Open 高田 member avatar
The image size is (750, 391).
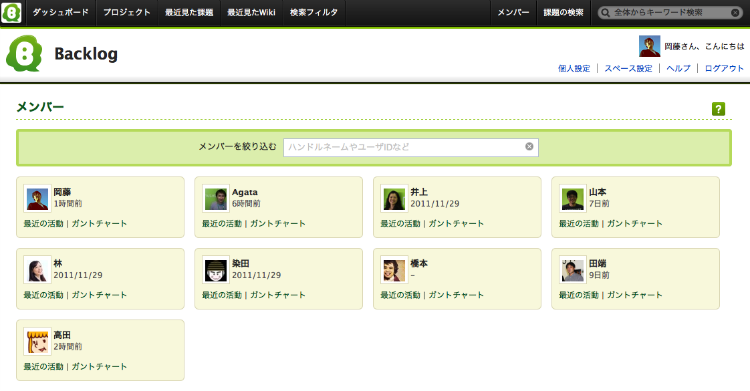pos(37,342)
